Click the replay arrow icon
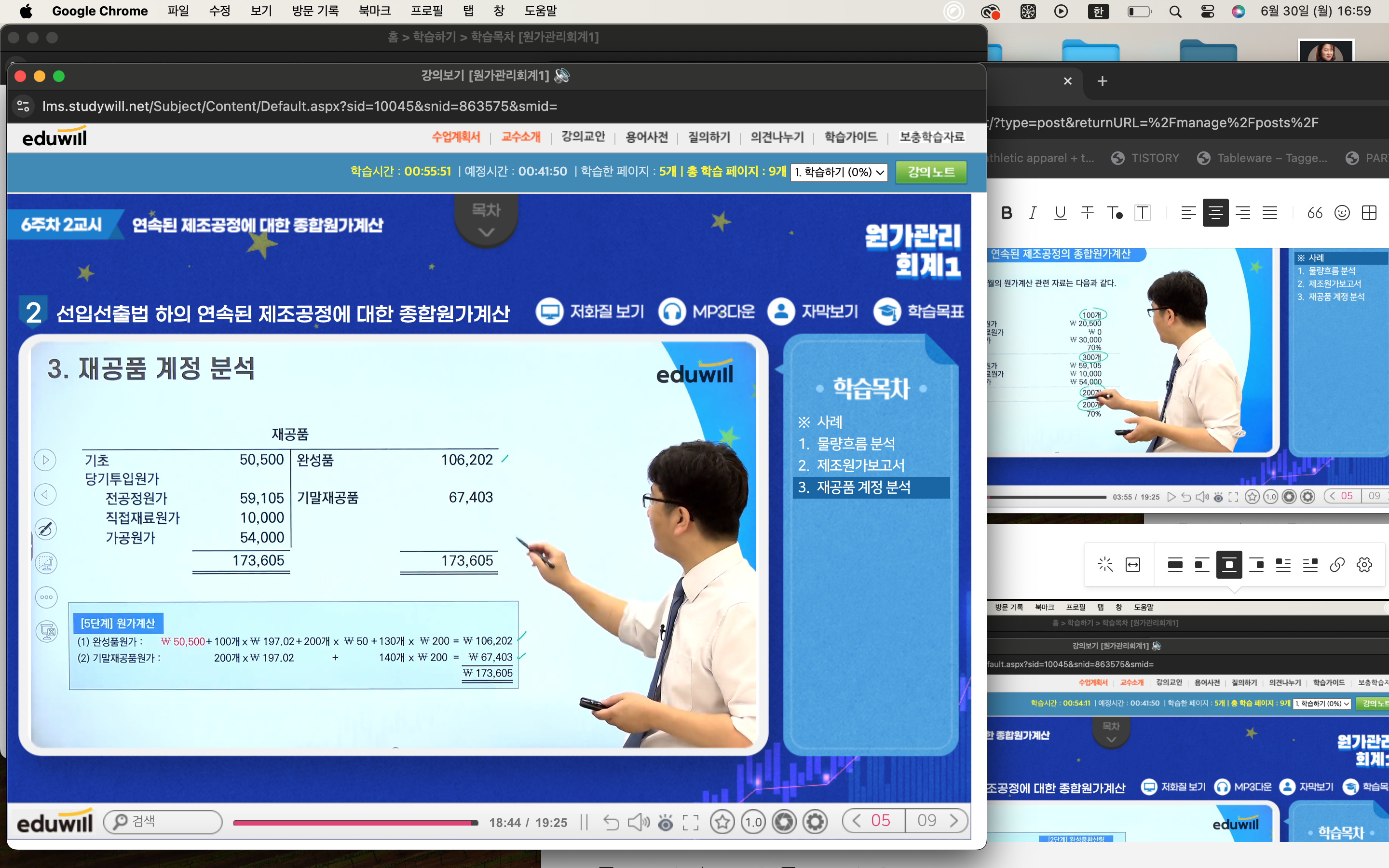 pyautogui.click(x=611, y=822)
